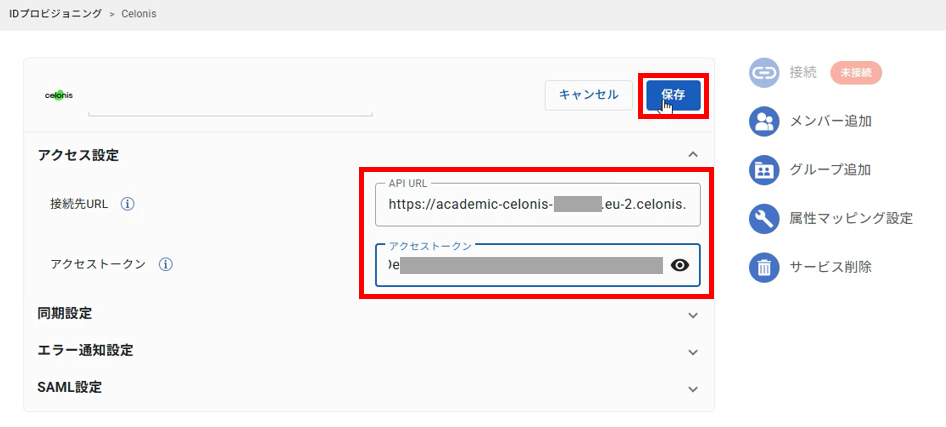This screenshot has width=946, height=427.
Task: Click the Celonis logo icon
Action: tap(59, 95)
